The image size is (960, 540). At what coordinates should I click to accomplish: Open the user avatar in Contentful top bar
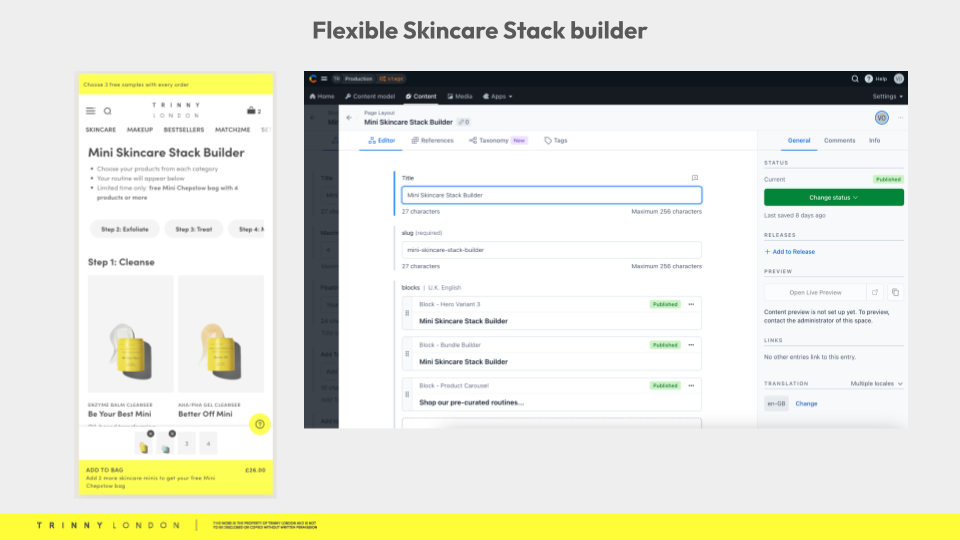click(x=899, y=78)
